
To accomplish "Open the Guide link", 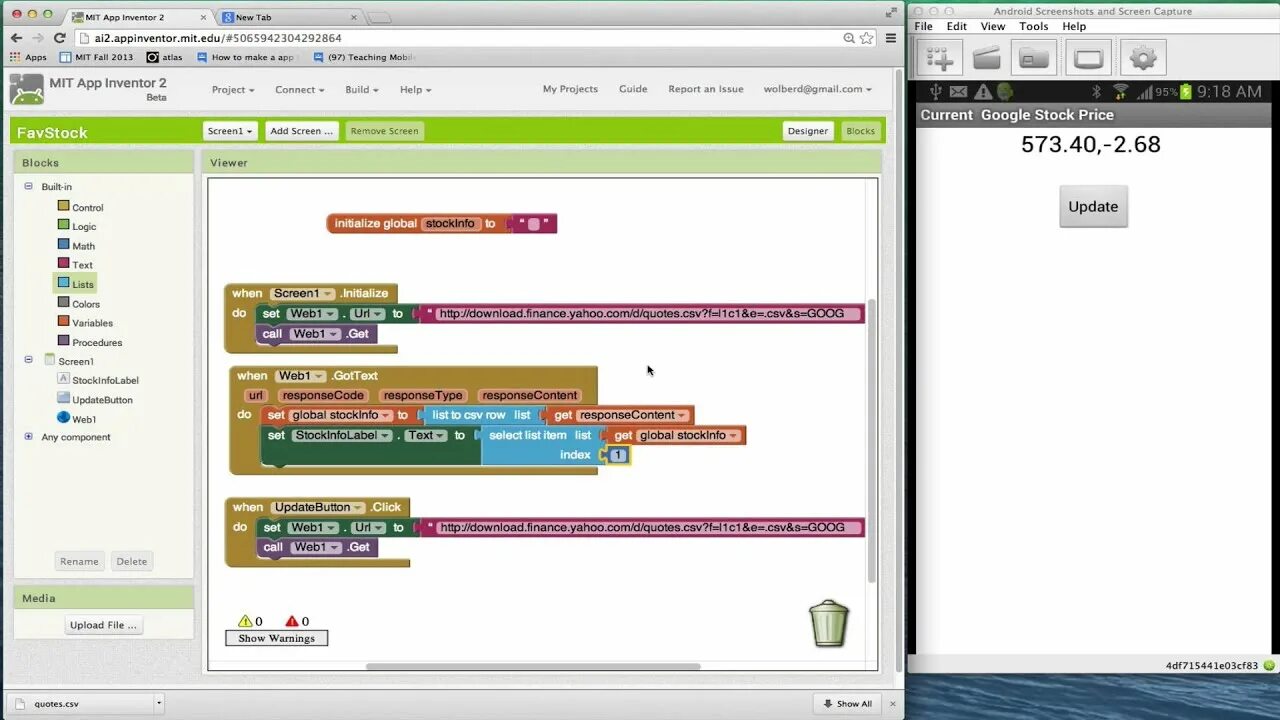I will (633, 89).
